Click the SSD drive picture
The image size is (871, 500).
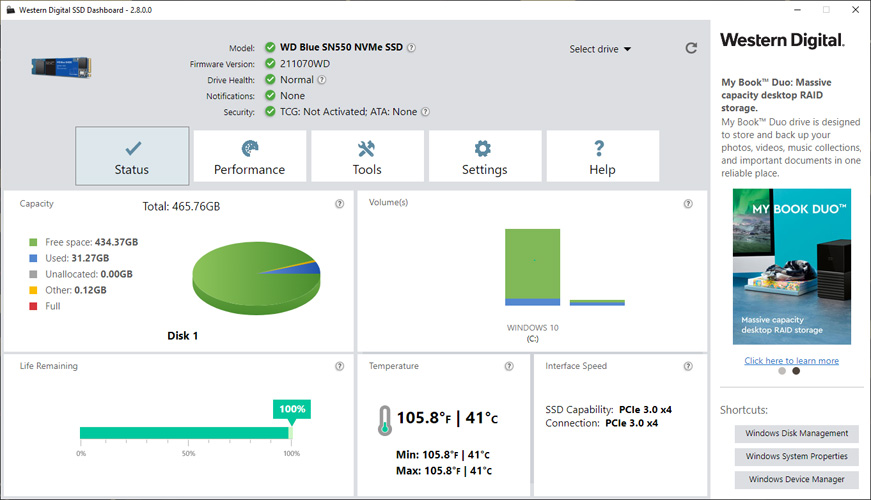tap(61, 67)
